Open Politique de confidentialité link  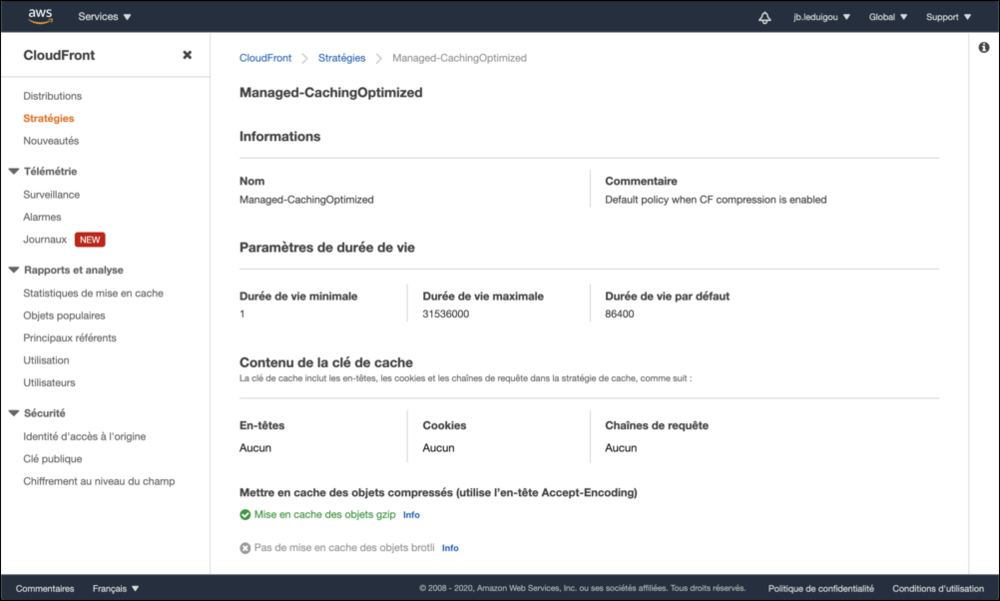[821, 588]
